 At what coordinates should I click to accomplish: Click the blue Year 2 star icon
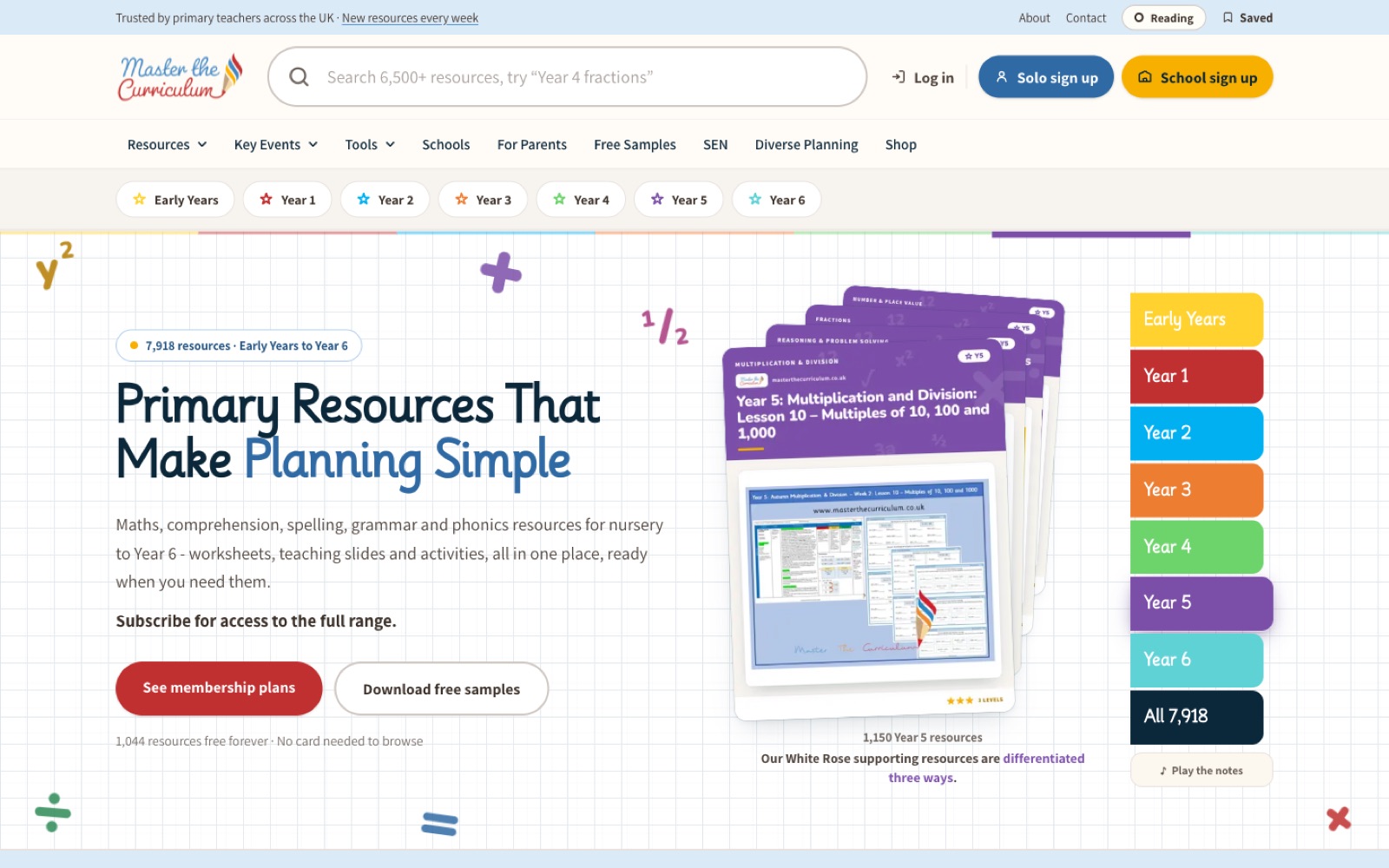363,200
